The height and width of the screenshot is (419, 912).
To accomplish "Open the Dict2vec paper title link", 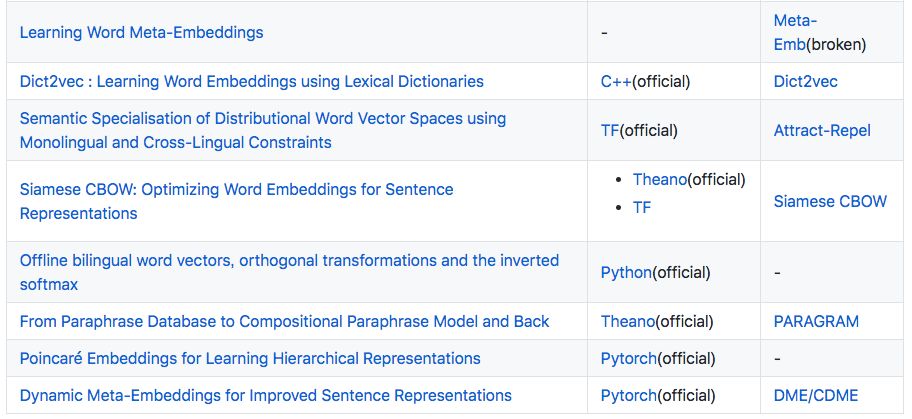I will 251,81.
